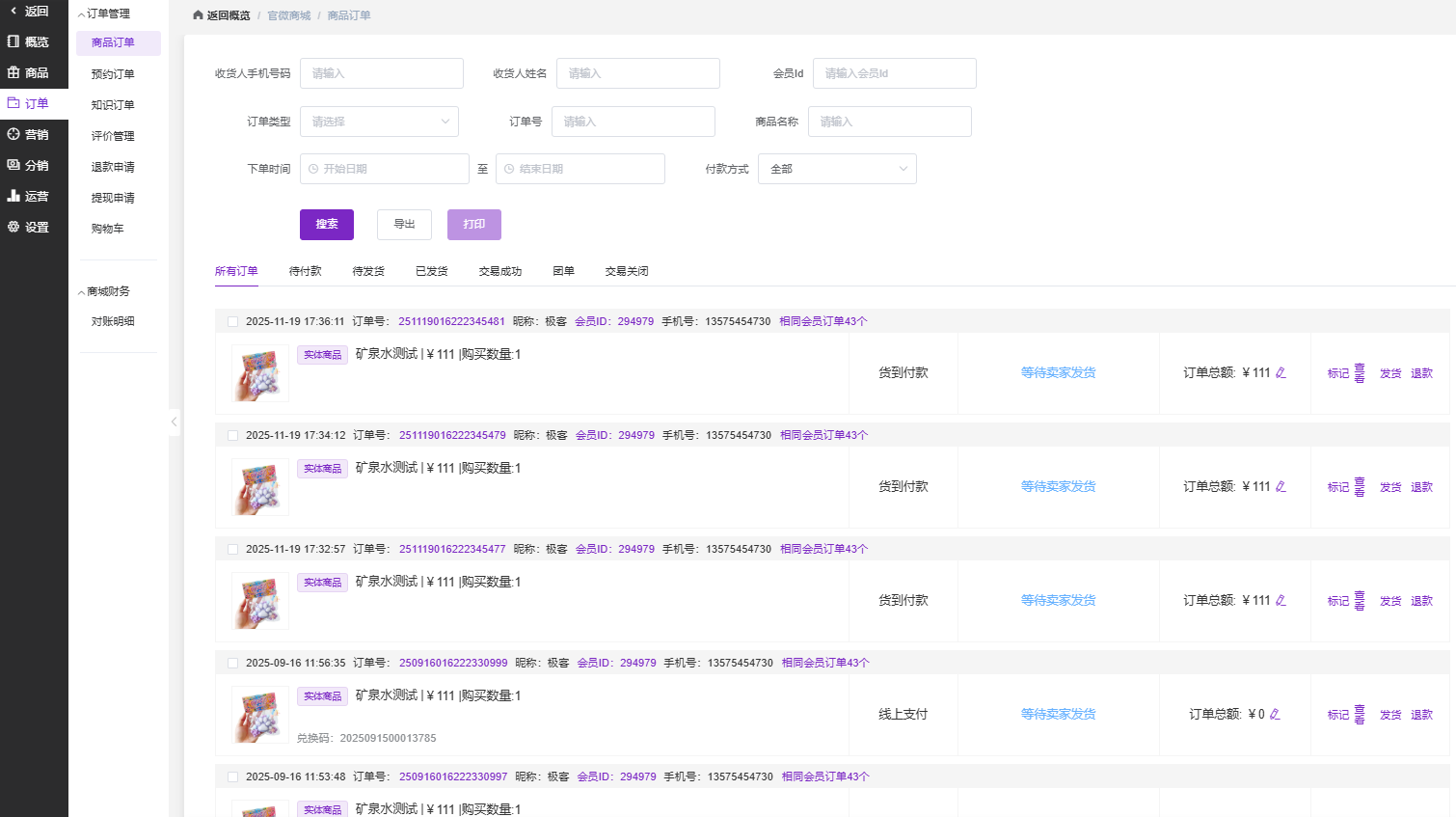Viewport: 1456px width, 817px height.
Task: Click edit pencil beside first order's ¥111 total
Action: coord(1281,372)
